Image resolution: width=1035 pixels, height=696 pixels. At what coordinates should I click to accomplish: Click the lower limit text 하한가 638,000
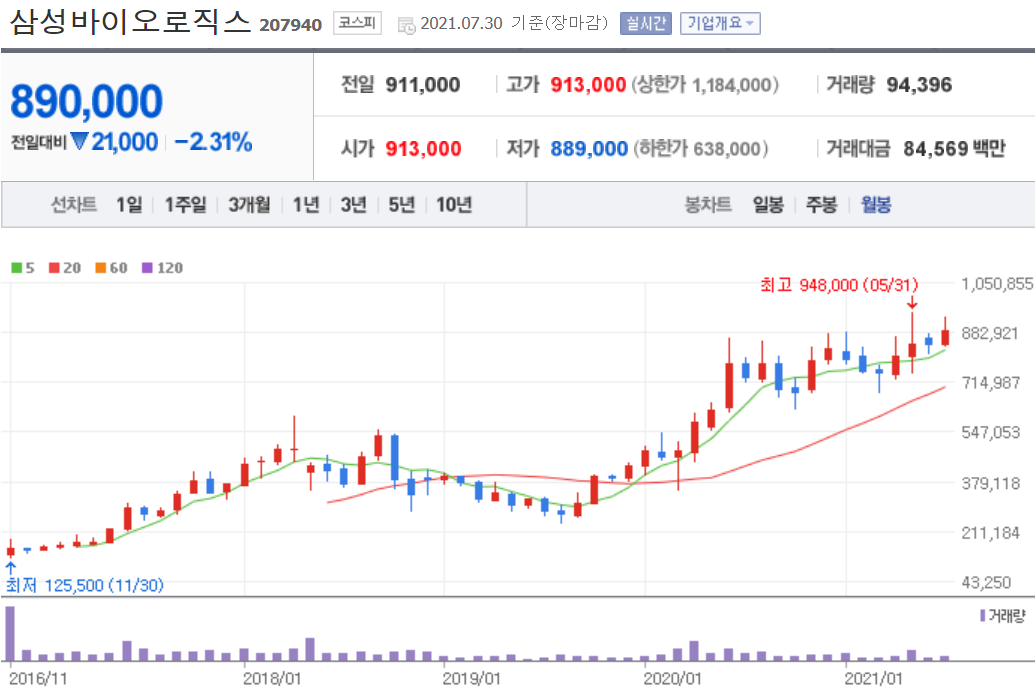(701, 149)
